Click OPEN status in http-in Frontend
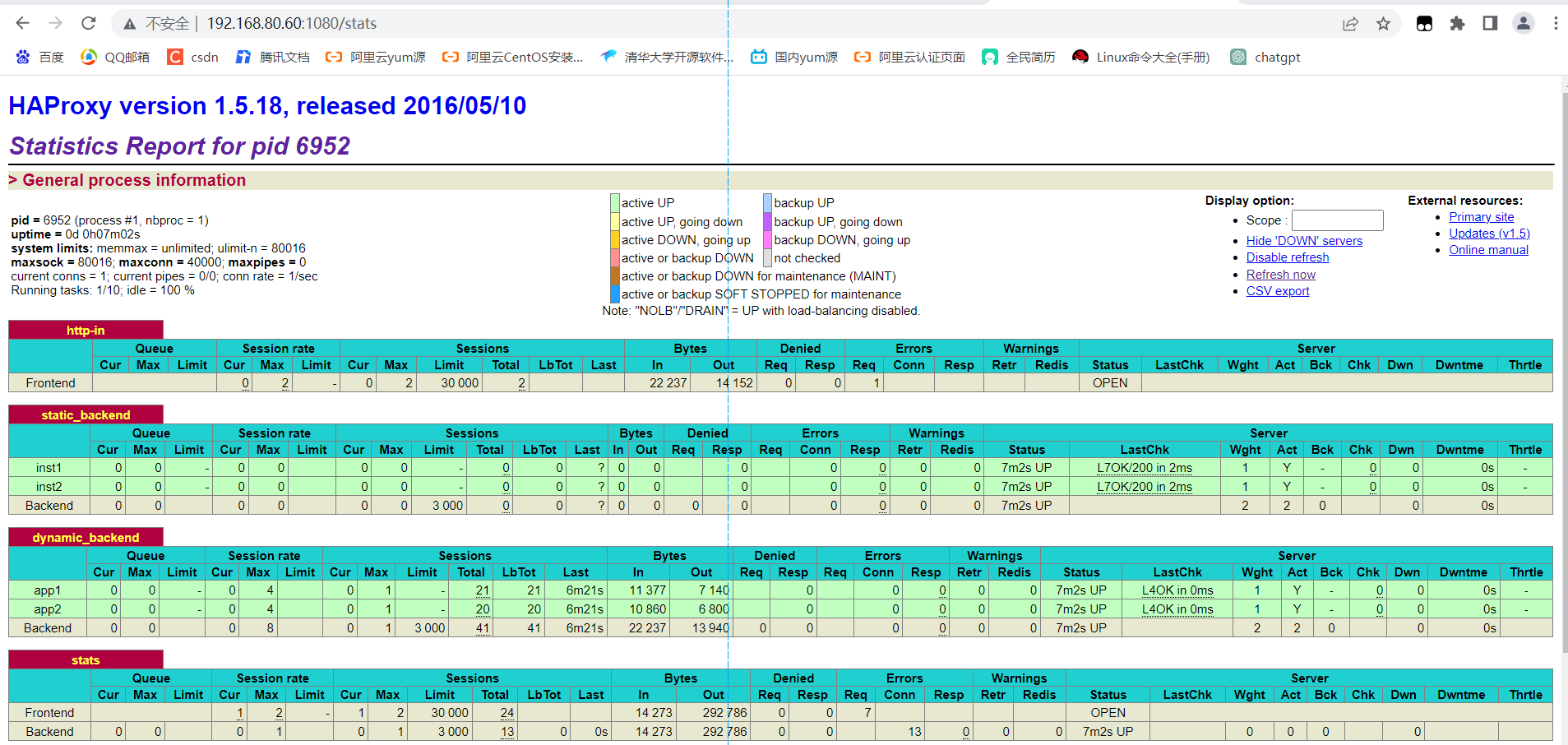 pos(1110,383)
